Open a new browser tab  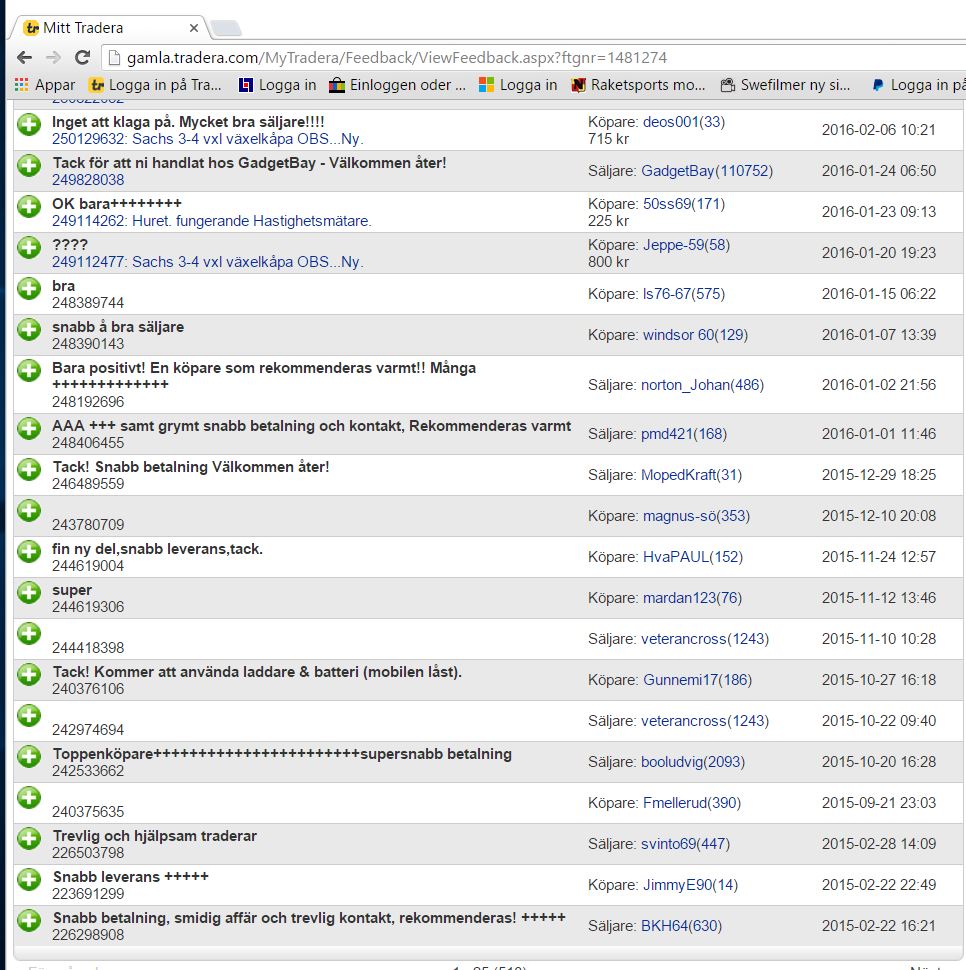point(226,28)
